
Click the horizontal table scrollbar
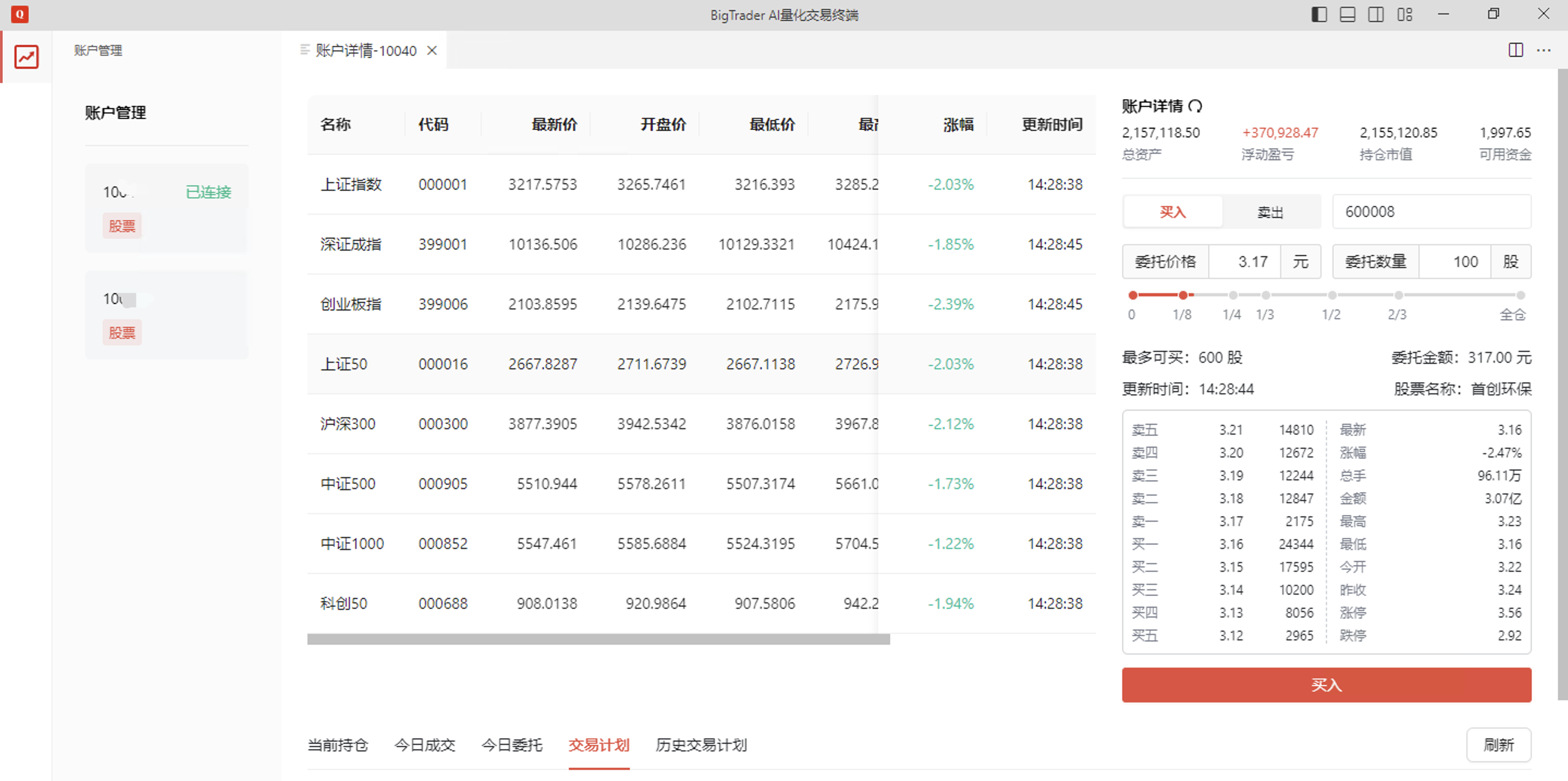click(x=598, y=639)
